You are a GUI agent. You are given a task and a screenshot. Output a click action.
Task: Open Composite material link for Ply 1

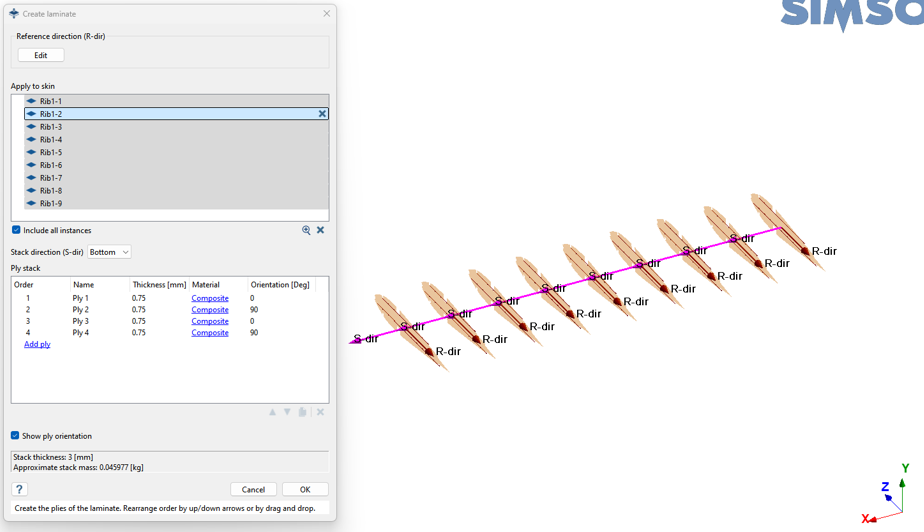coord(210,298)
